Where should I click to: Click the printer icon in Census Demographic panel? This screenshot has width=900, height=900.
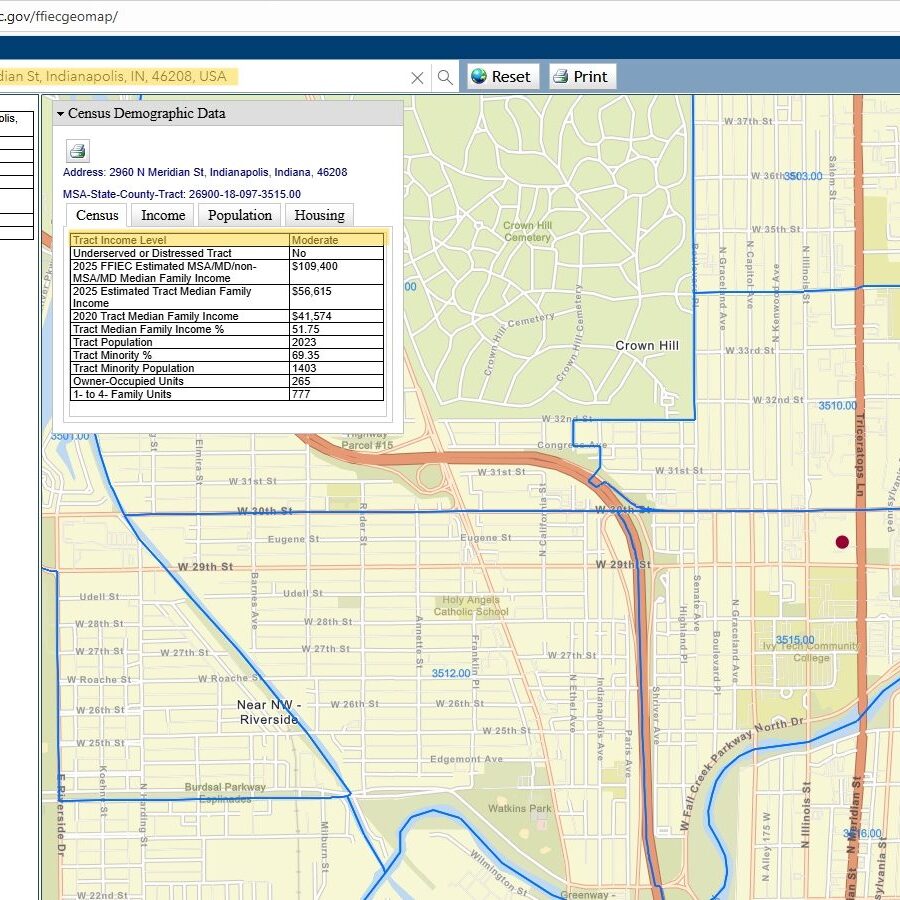[77, 152]
